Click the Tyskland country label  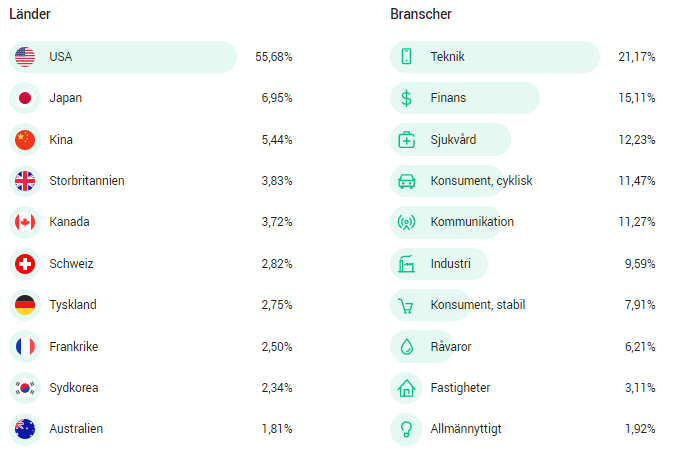[73, 305]
